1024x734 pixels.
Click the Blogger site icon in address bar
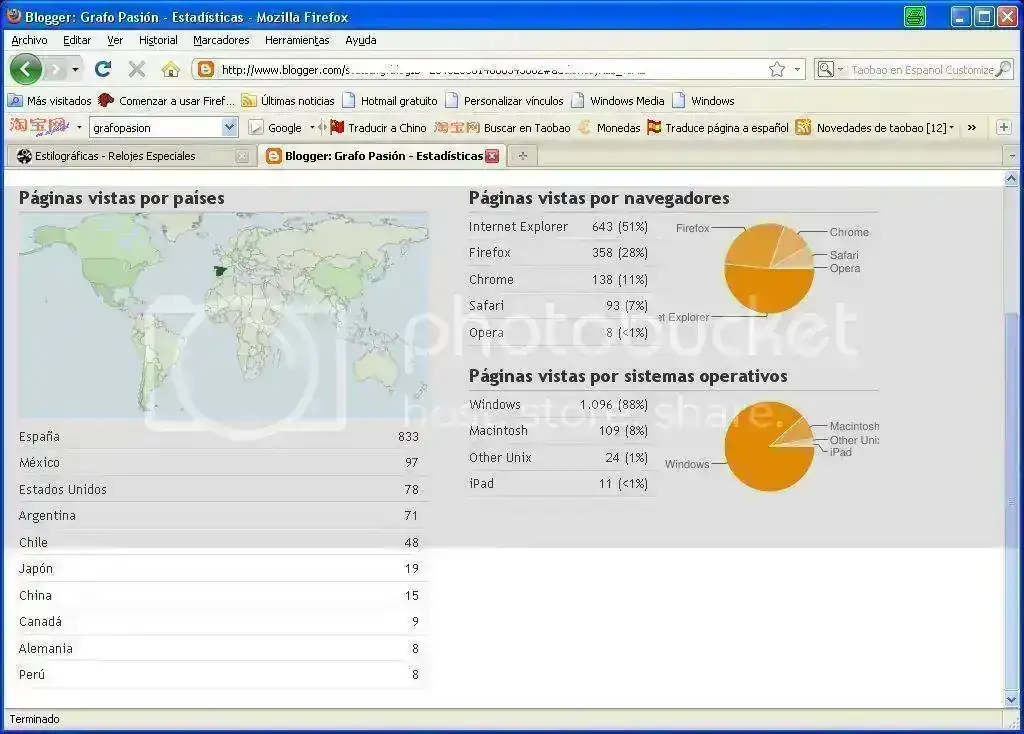click(206, 69)
